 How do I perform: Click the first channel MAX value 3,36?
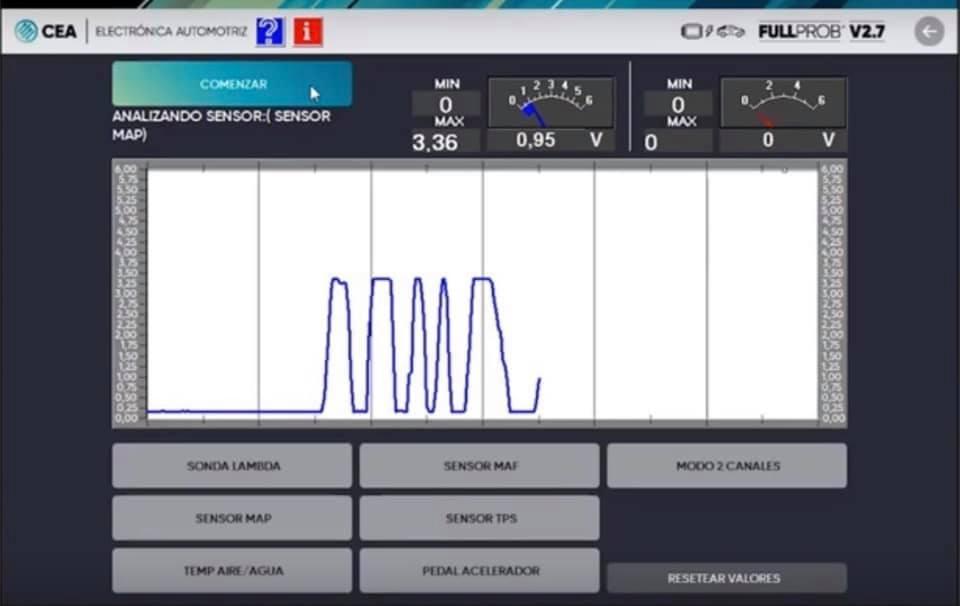point(435,143)
